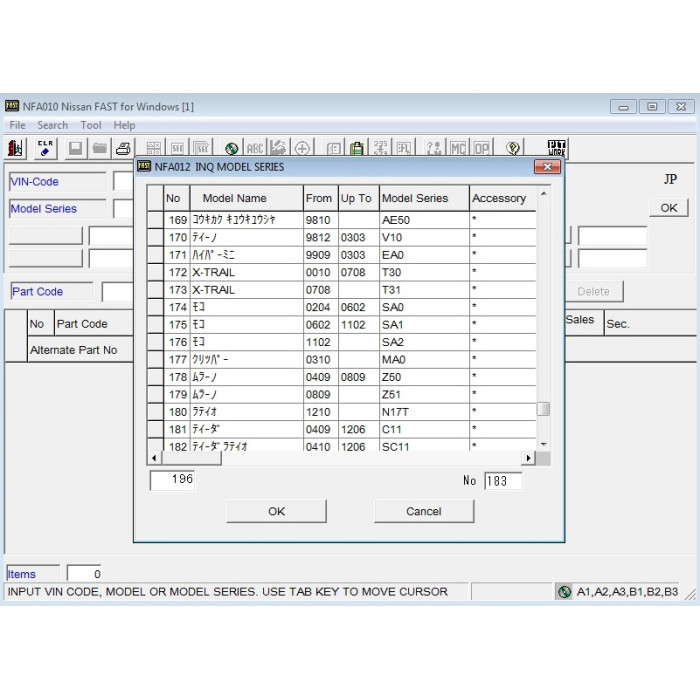Image resolution: width=700 pixels, height=700 pixels.
Task: Click the OP toolbar icon
Action: tap(482, 148)
